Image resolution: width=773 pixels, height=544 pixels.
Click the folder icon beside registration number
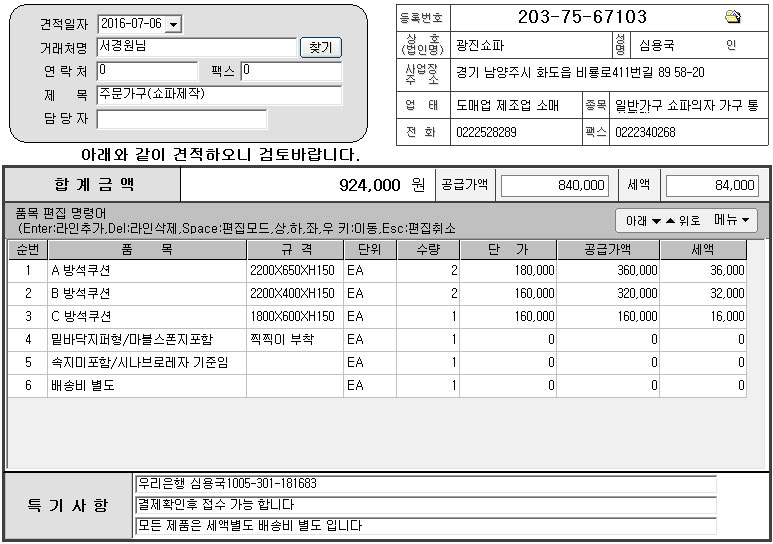pyautogui.click(x=732, y=17)
